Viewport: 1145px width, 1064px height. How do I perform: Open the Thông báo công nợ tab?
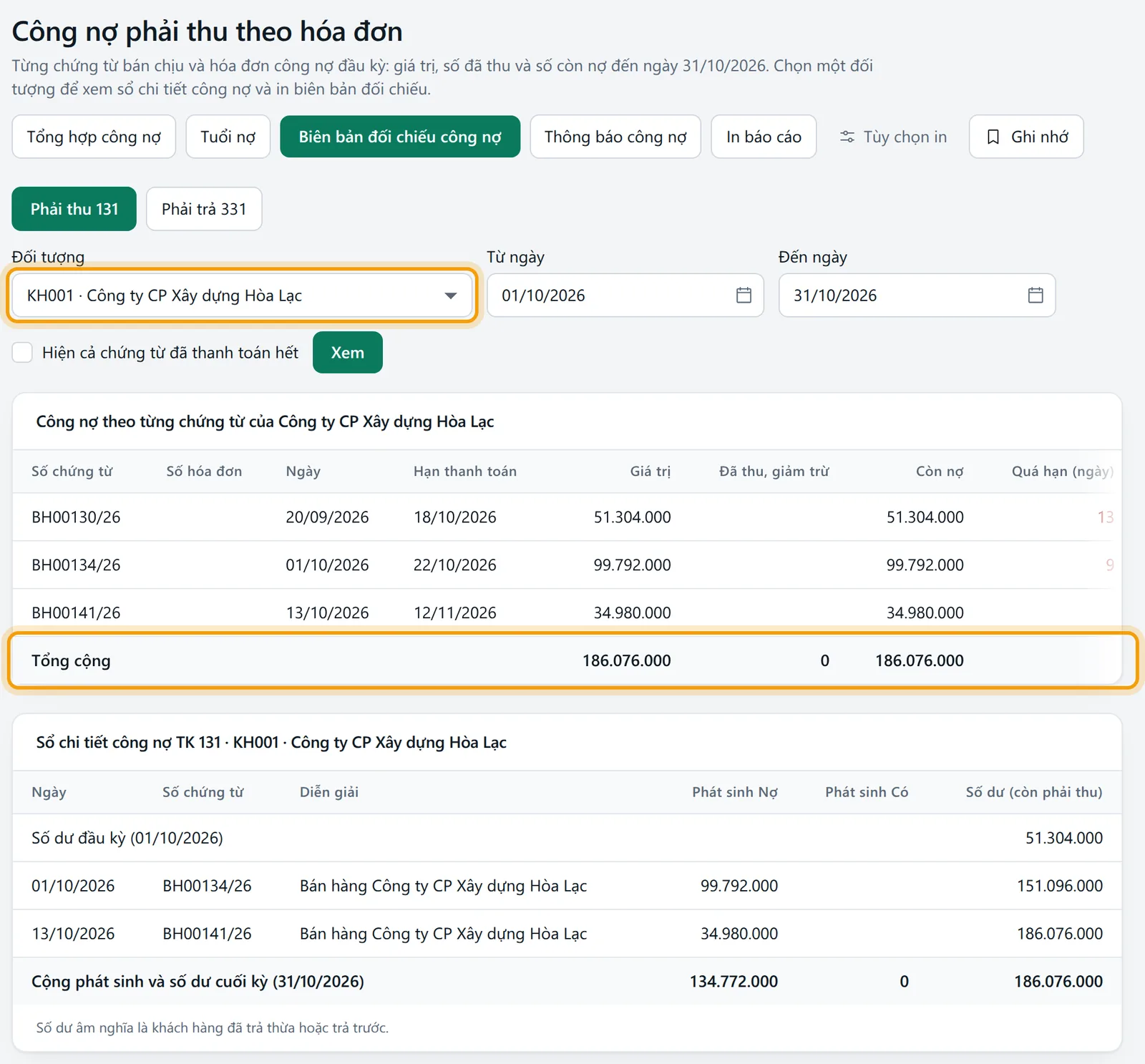pos(615,137)
